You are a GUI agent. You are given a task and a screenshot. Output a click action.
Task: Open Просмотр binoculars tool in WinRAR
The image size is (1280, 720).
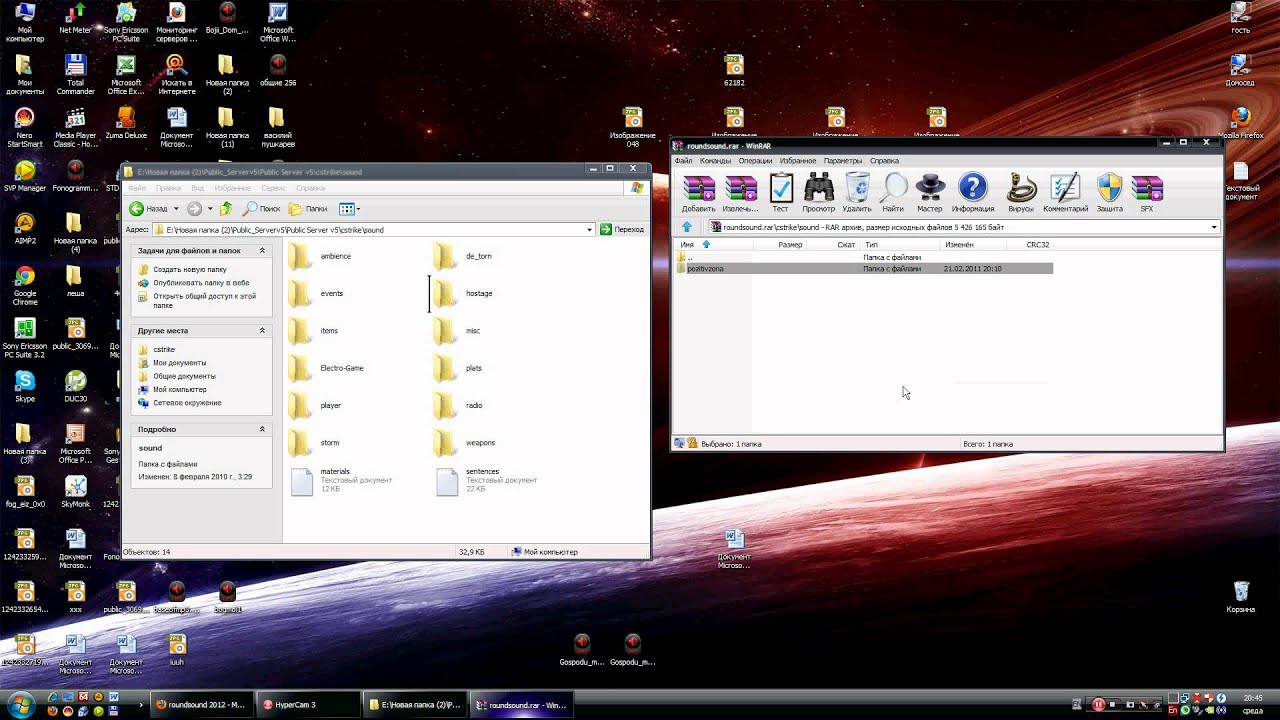click(x=818, y=192)
